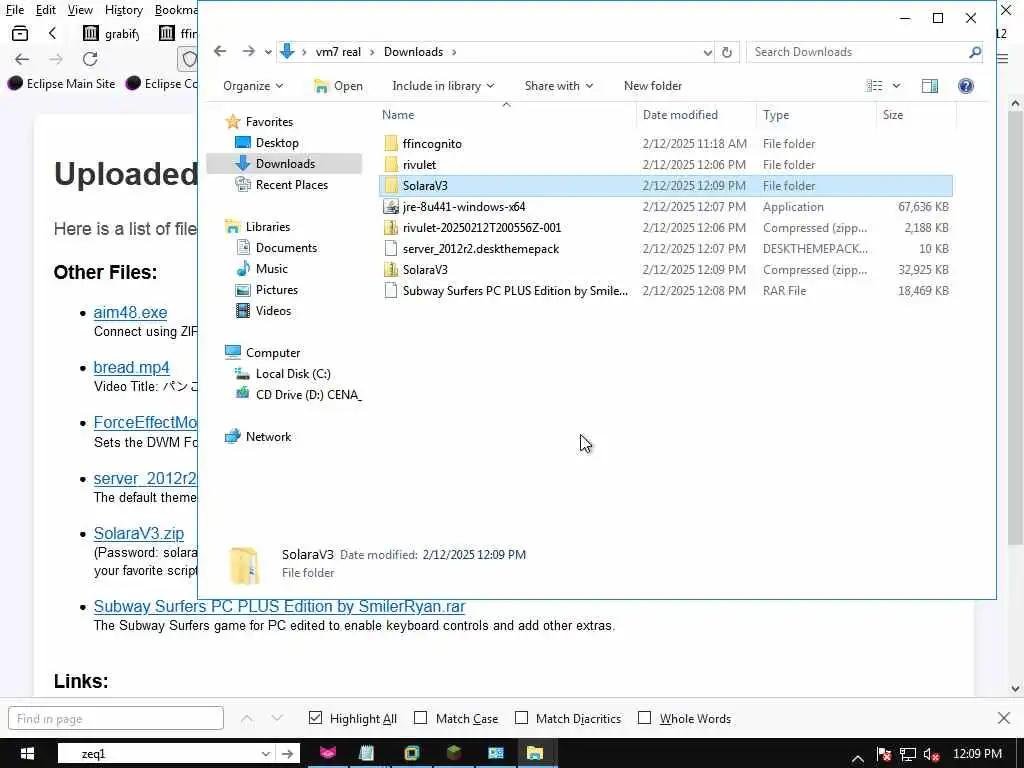This screenshot has width=1024, height=768.
Task: Select the ffincognito folder icon
Action: [x=391, y=144]
